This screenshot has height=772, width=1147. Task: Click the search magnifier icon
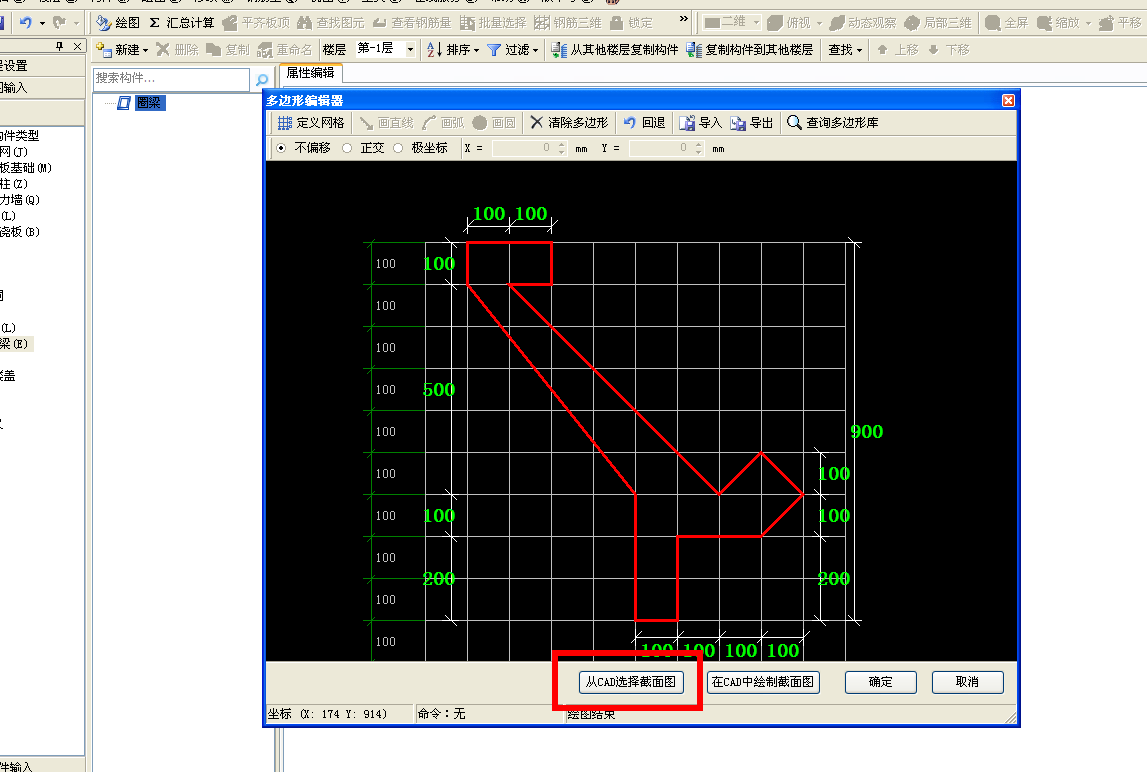coord(262,79)
